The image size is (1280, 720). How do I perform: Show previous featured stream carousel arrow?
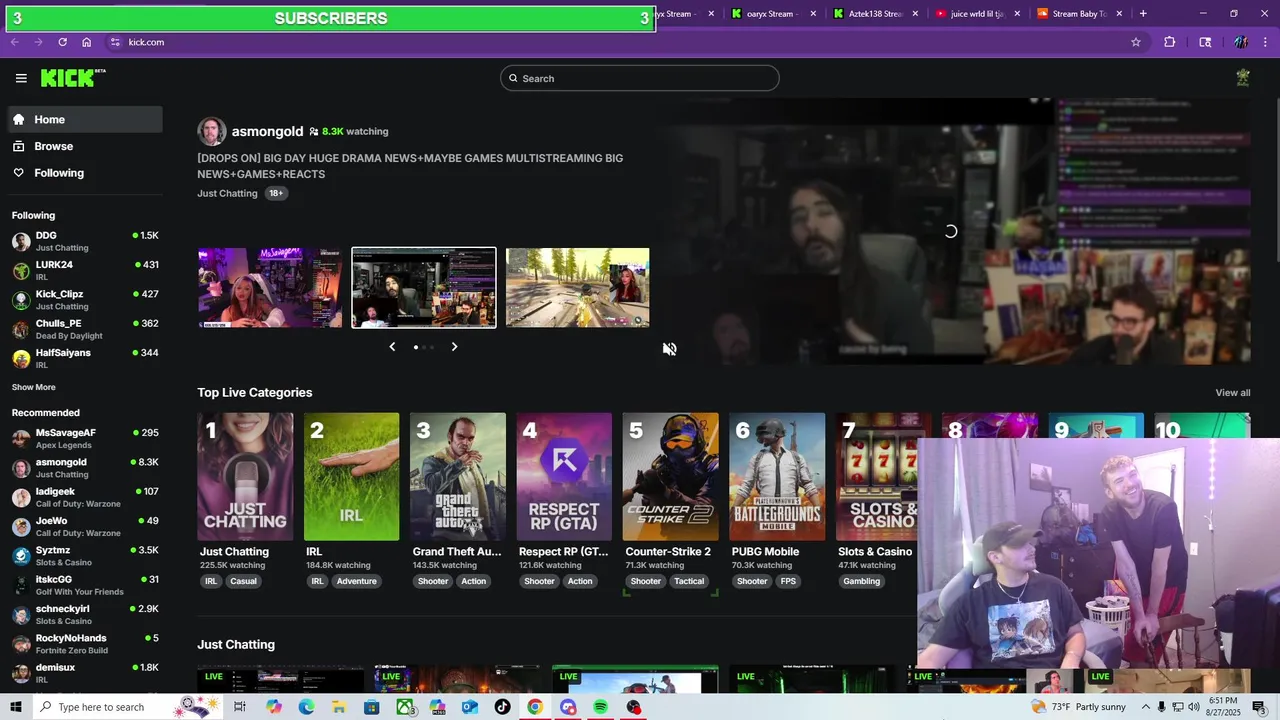click(392, 347)
